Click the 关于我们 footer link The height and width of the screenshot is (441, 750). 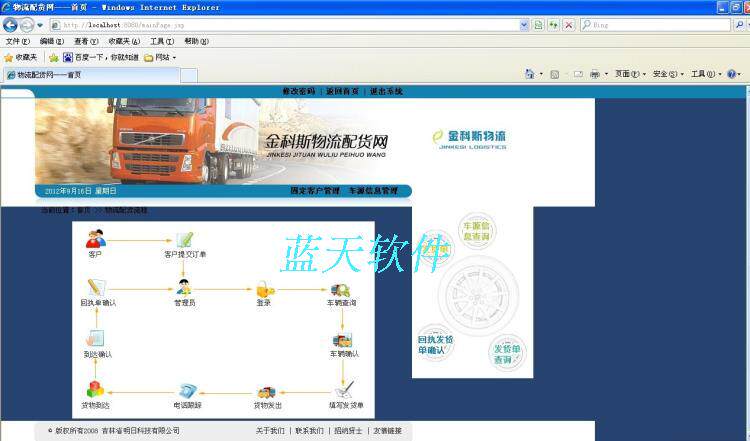[x=270, y=431]
